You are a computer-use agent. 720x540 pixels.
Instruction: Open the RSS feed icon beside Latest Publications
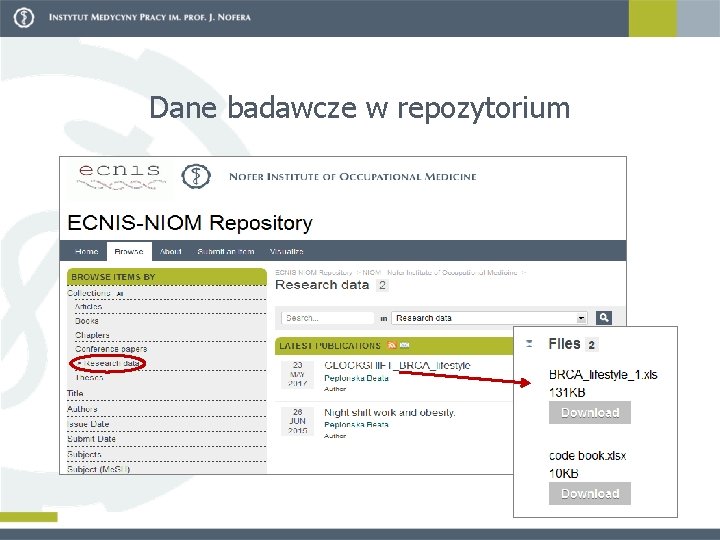pyautogui.click(x=392, y=345)
